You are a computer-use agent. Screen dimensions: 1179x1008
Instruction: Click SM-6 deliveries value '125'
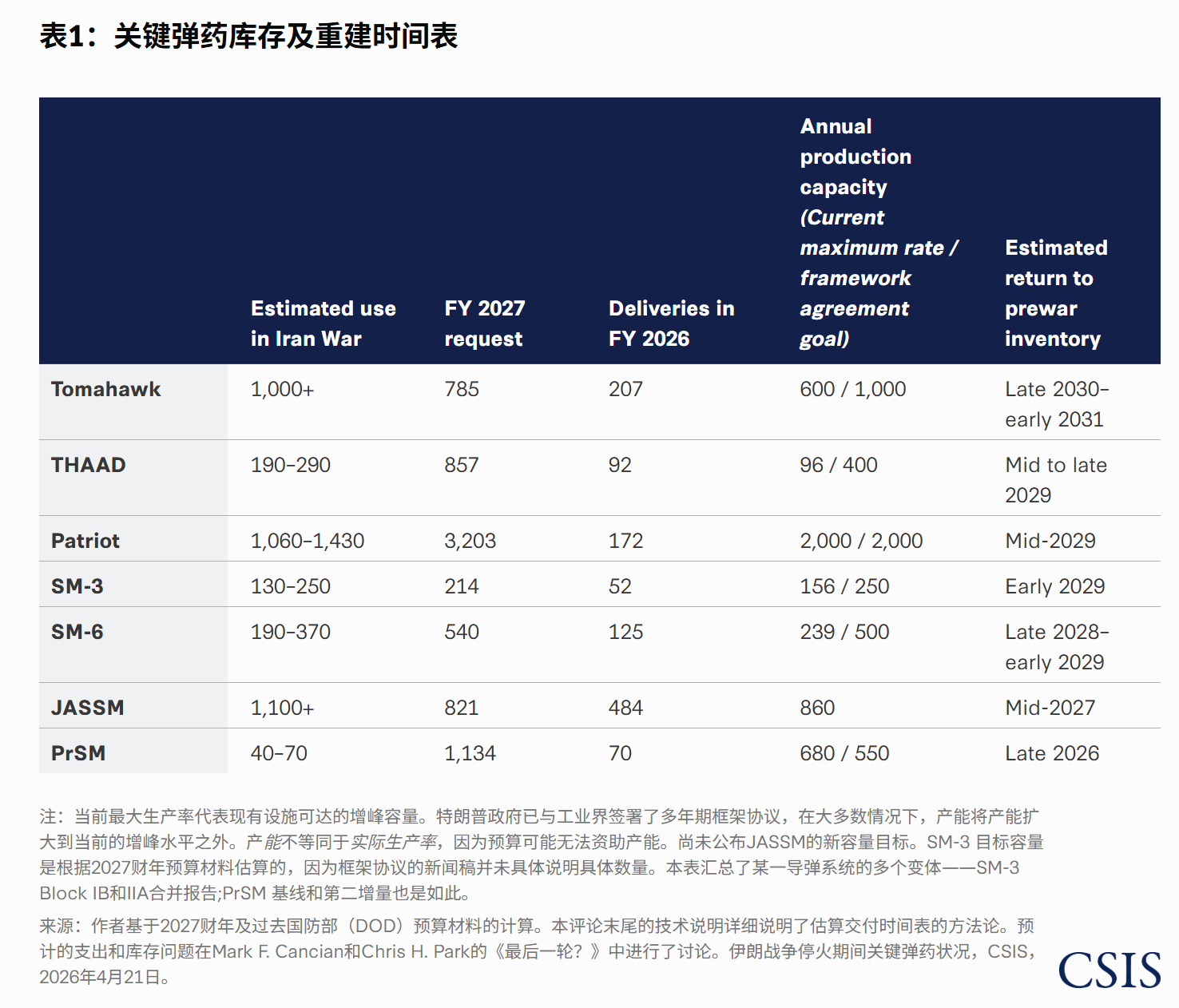coord(625,632)
